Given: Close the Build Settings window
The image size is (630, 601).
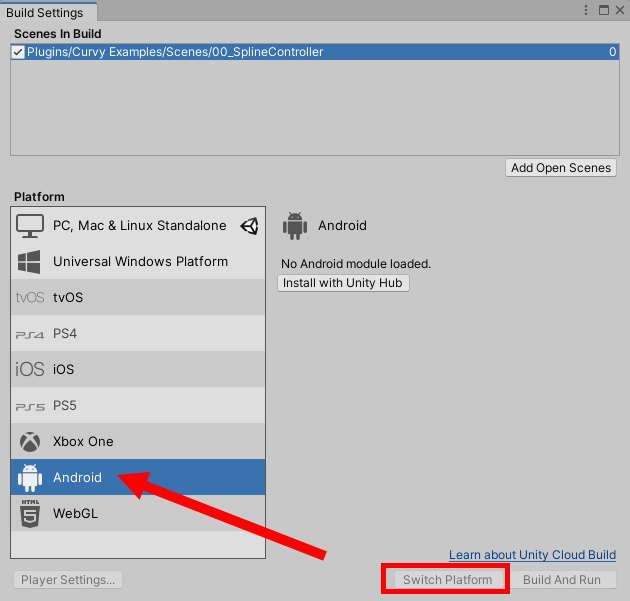Looking at the screenshot, I should pyautogui.click(x=620, y=10).
